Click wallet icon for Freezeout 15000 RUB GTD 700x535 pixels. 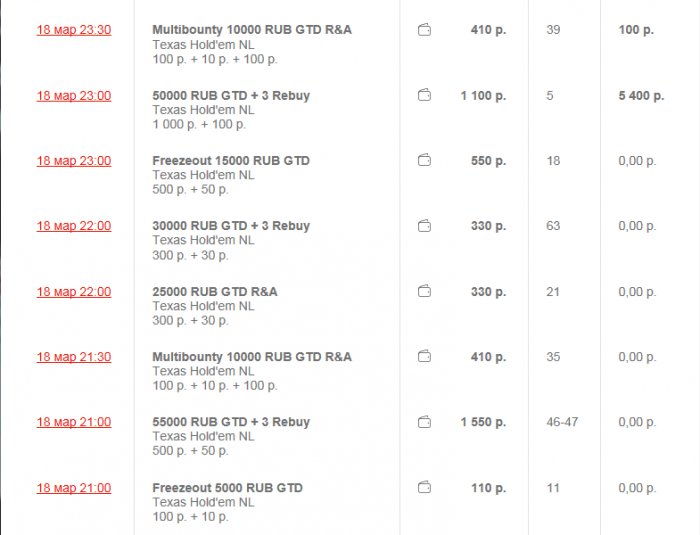(x=424, y=161)
